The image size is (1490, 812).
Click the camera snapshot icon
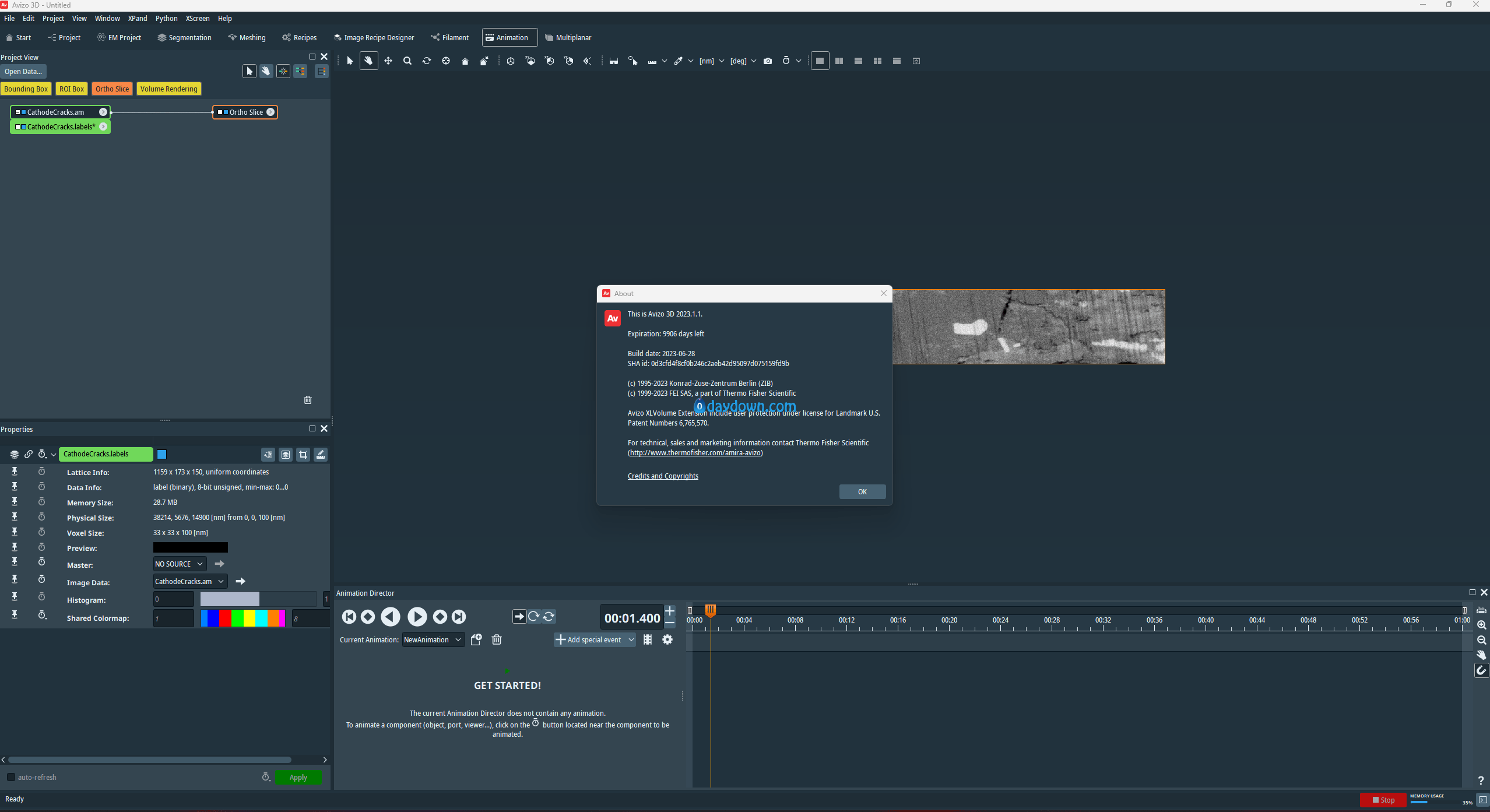coord(768,61)
